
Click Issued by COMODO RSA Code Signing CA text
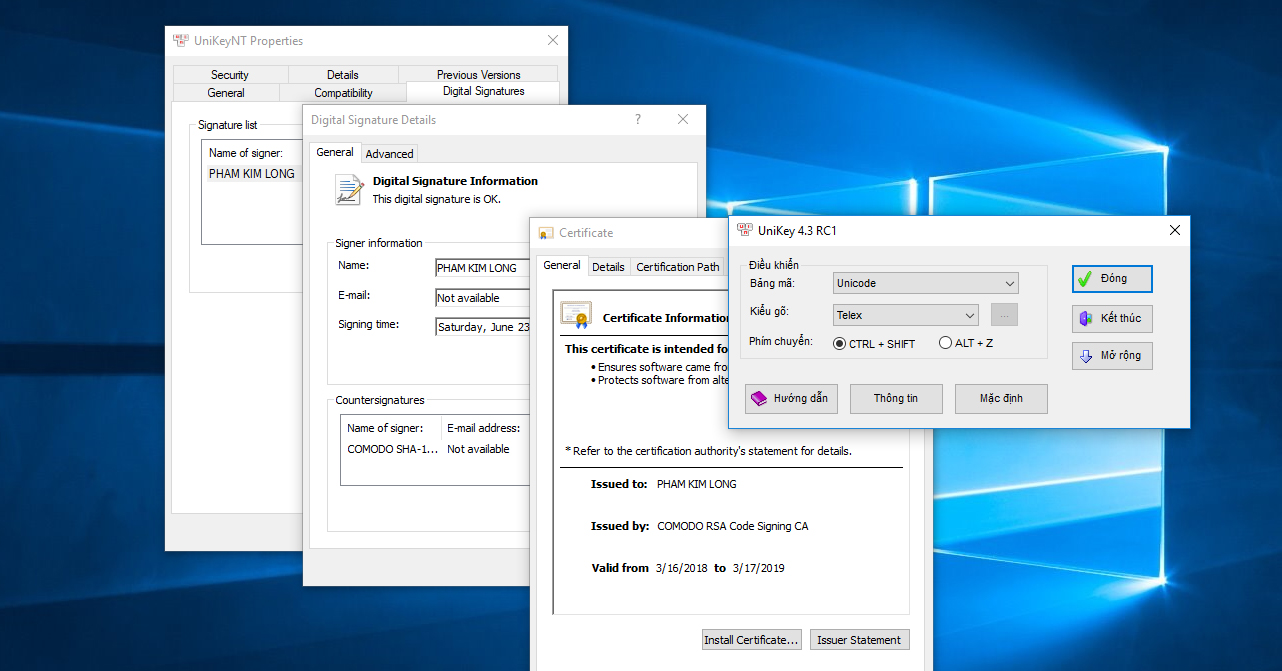click(x=732, y=526)
